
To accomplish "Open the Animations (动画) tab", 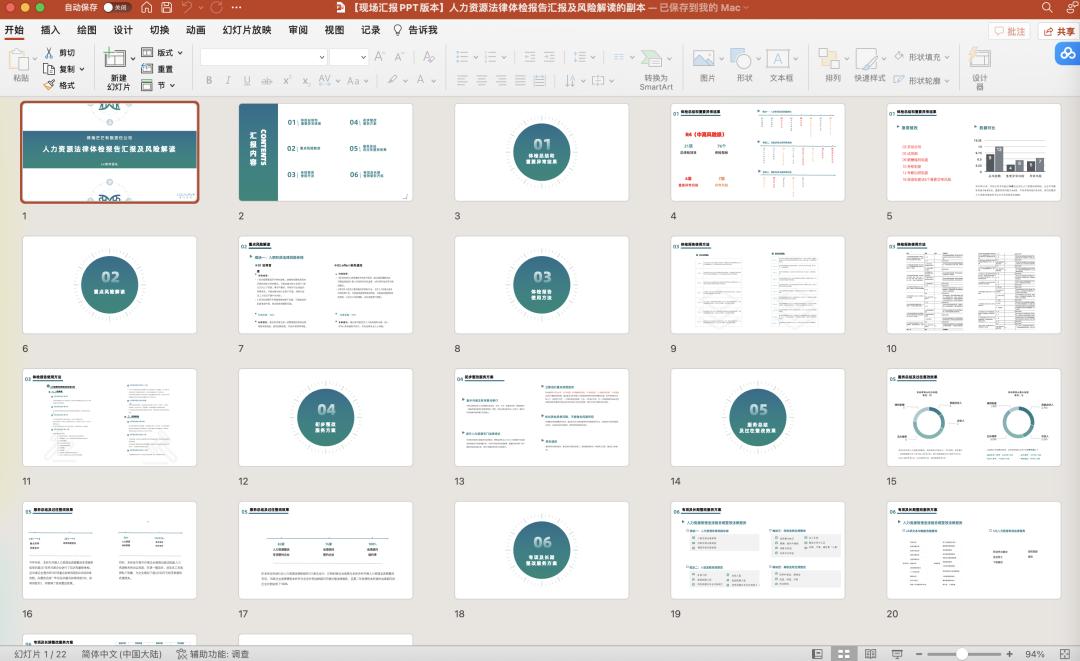I will point(196,30).
